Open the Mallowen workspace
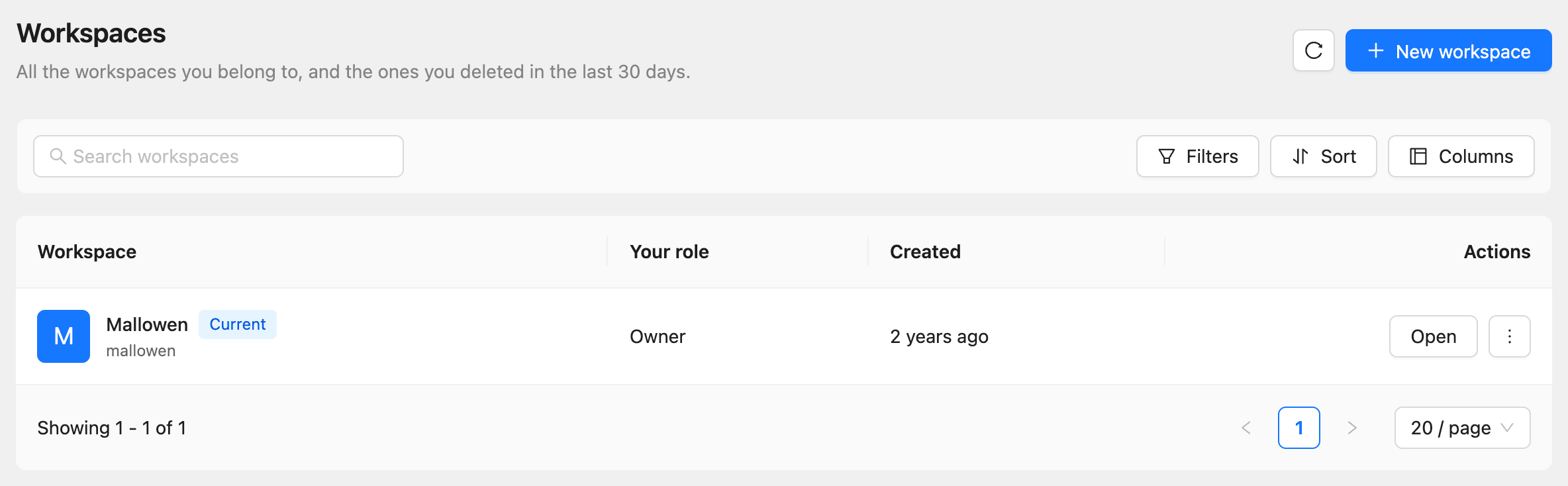This screenshot has width=1568, height=486. click(1434, 336)
